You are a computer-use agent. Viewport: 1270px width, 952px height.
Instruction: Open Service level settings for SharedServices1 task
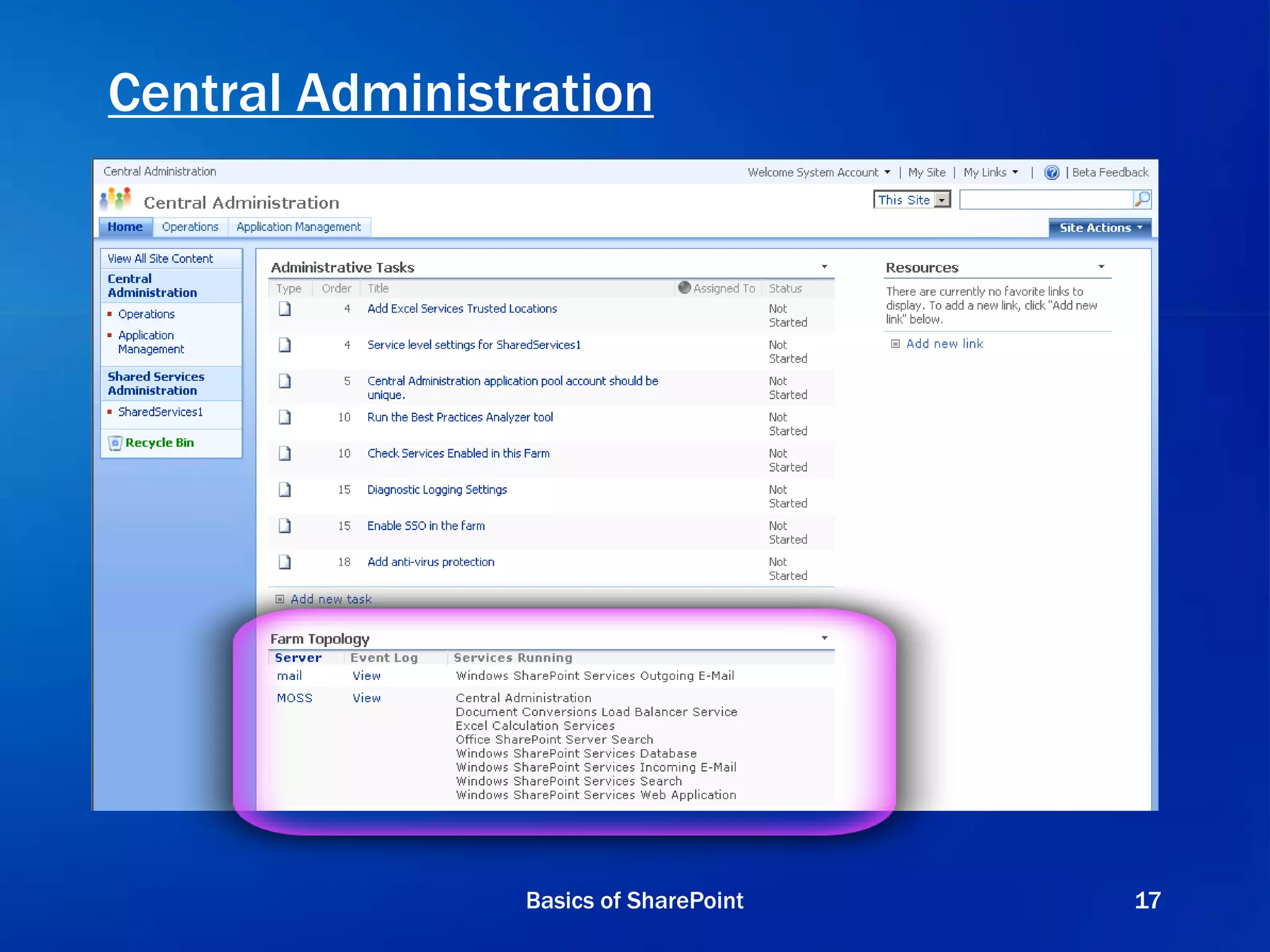point(474,345)
